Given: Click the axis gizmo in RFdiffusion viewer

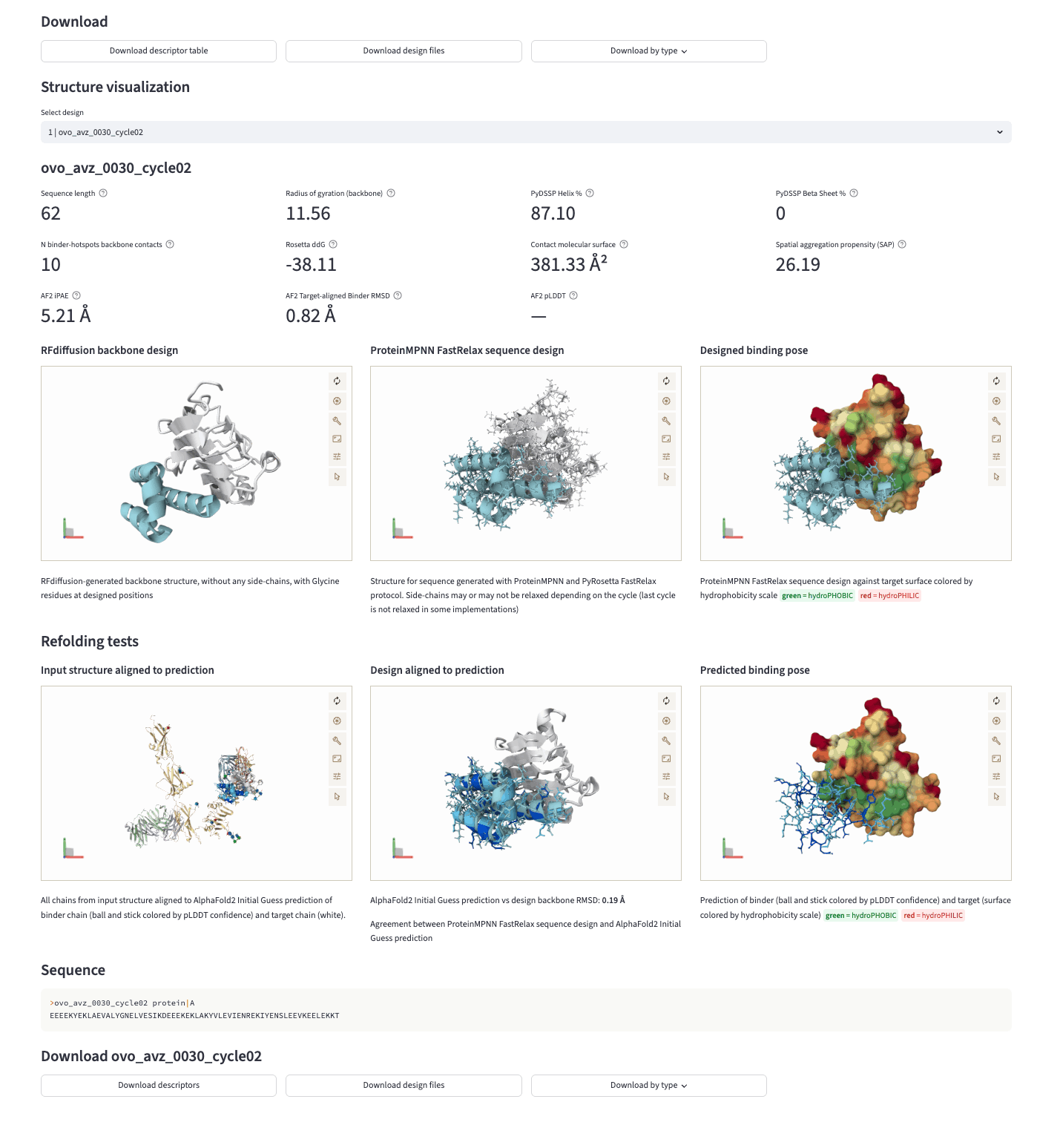Looking at the screenshot, I should (x=72, y=529).
